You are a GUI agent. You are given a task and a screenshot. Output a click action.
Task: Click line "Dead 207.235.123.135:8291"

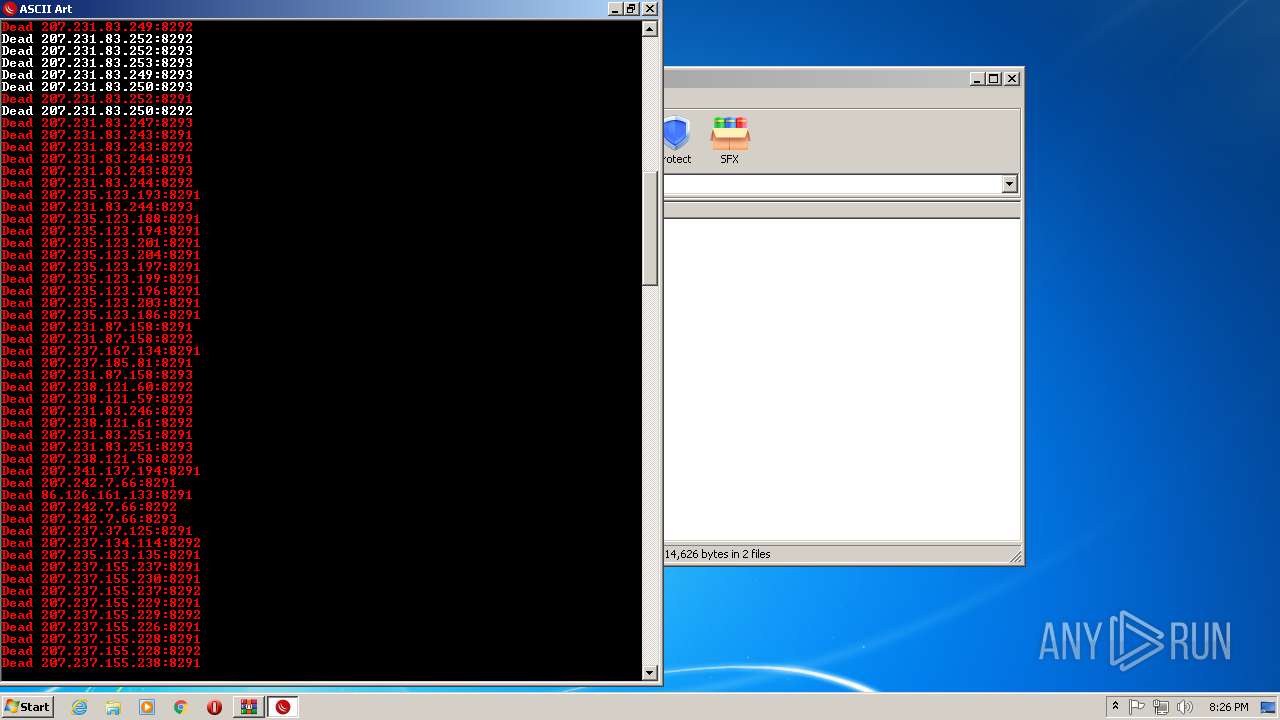[101, 555]
